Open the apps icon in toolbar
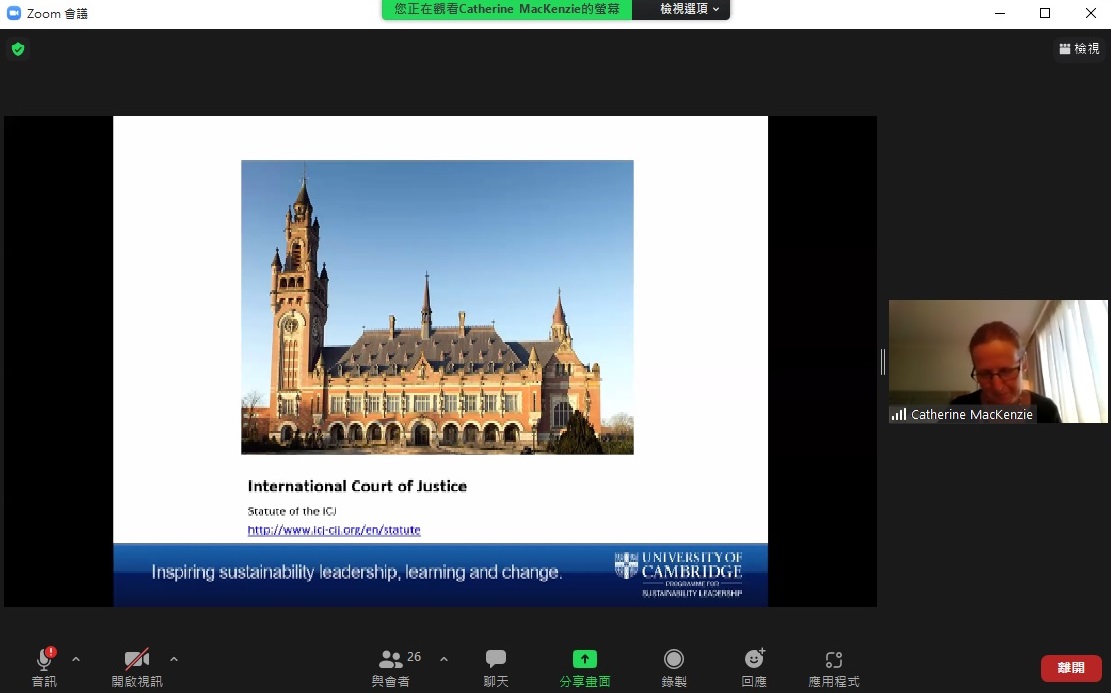Screen dimensions: 1111x693 pos(834,659)
